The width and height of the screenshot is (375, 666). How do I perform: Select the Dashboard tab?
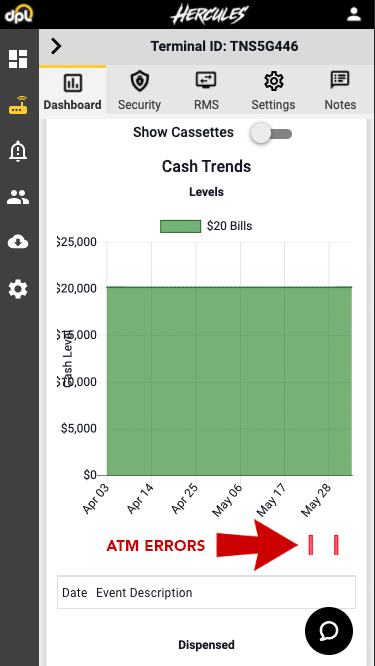click(x=73, y=90)
